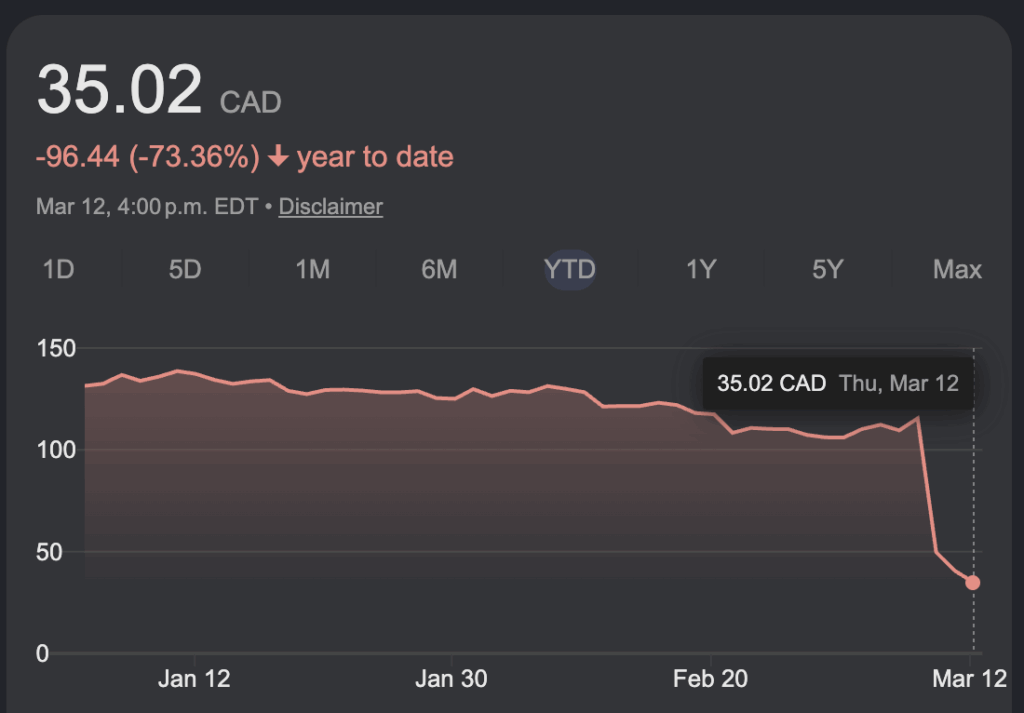The height and width of the screenshot is (713, 1024).
Task: Click the Jan 30 axis label
Action: (451, 678)
